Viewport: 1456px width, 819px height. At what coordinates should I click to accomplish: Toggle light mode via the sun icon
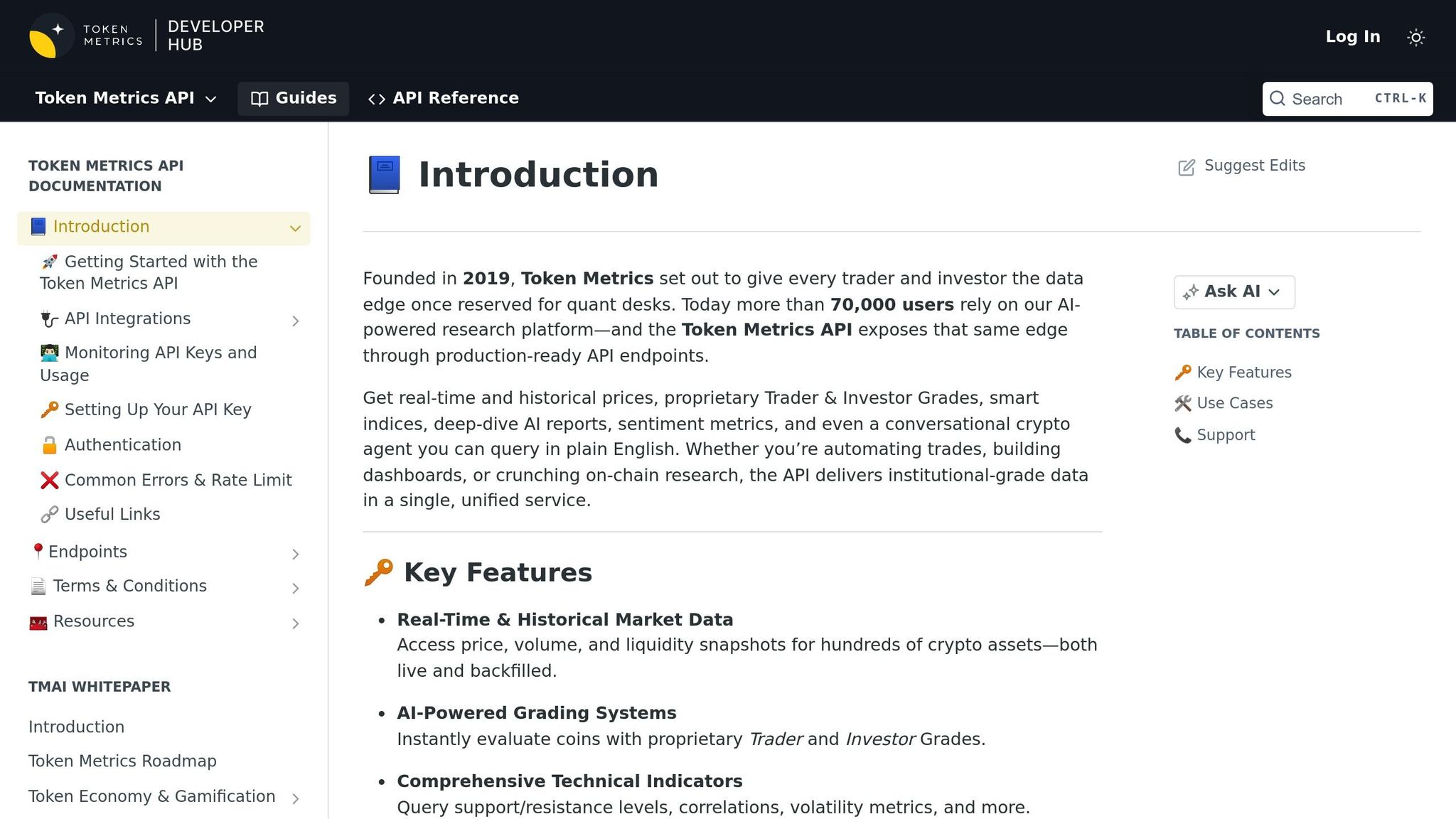tap(1415, 36)
